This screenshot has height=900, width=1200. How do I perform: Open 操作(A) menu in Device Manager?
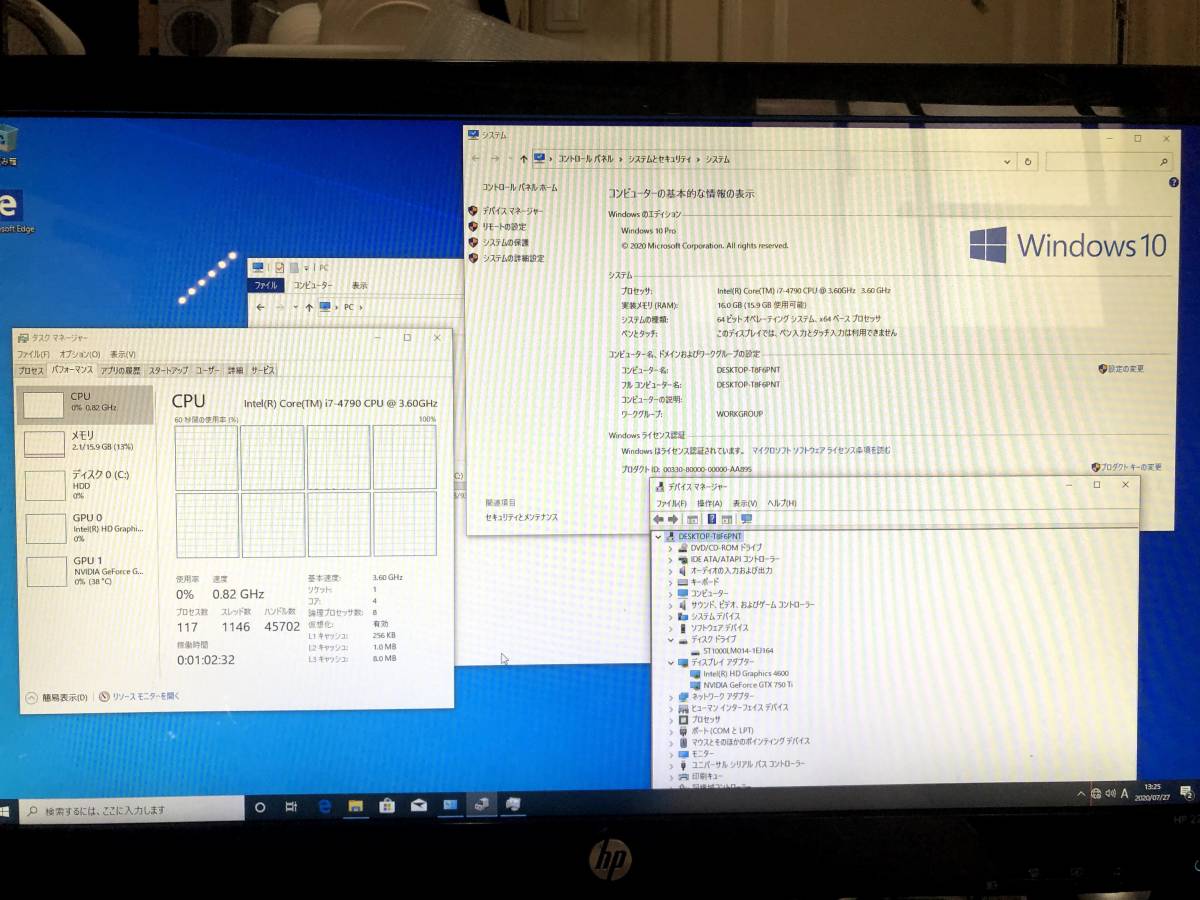(709, 503)
